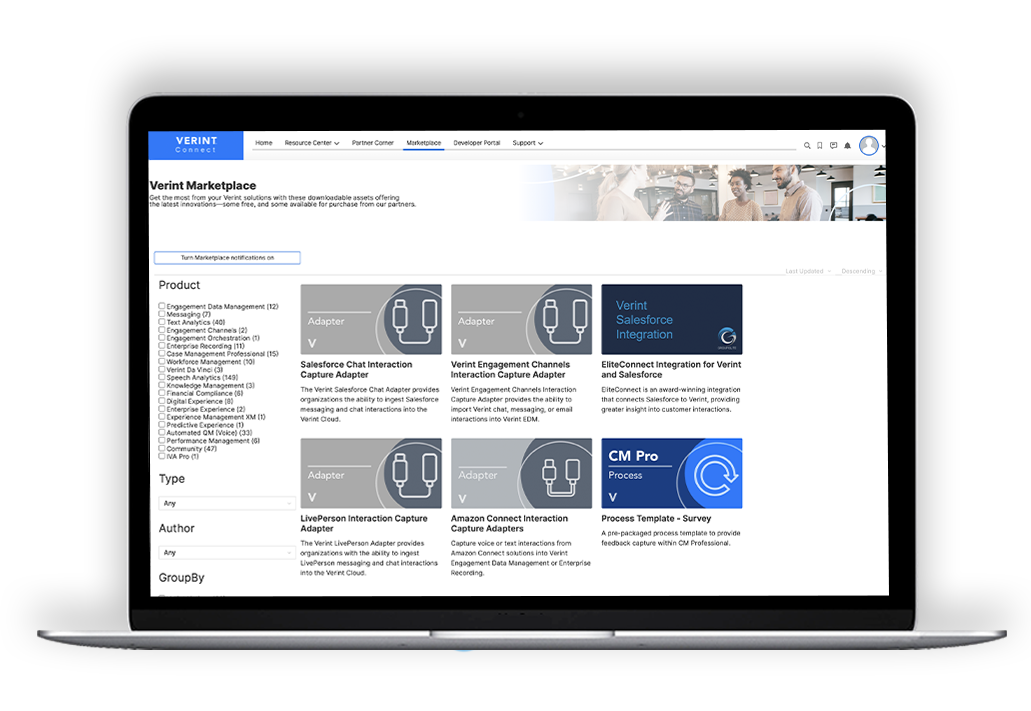Screen dimensions: 1031x711
Task: Open the Type Any dropdown
Action: coord(227,502)
